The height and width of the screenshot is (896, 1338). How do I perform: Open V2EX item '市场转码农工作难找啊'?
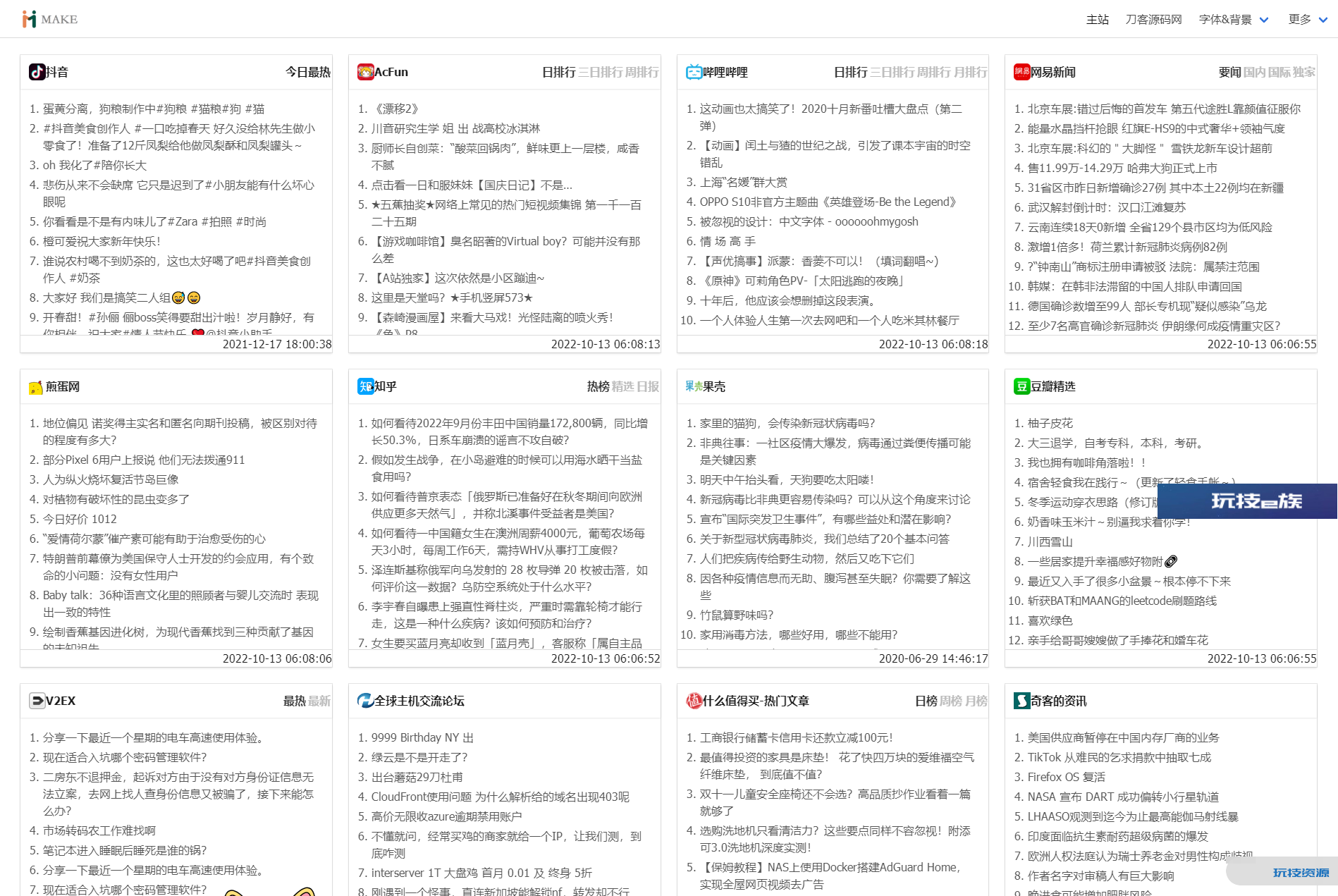tap(99, 830)
